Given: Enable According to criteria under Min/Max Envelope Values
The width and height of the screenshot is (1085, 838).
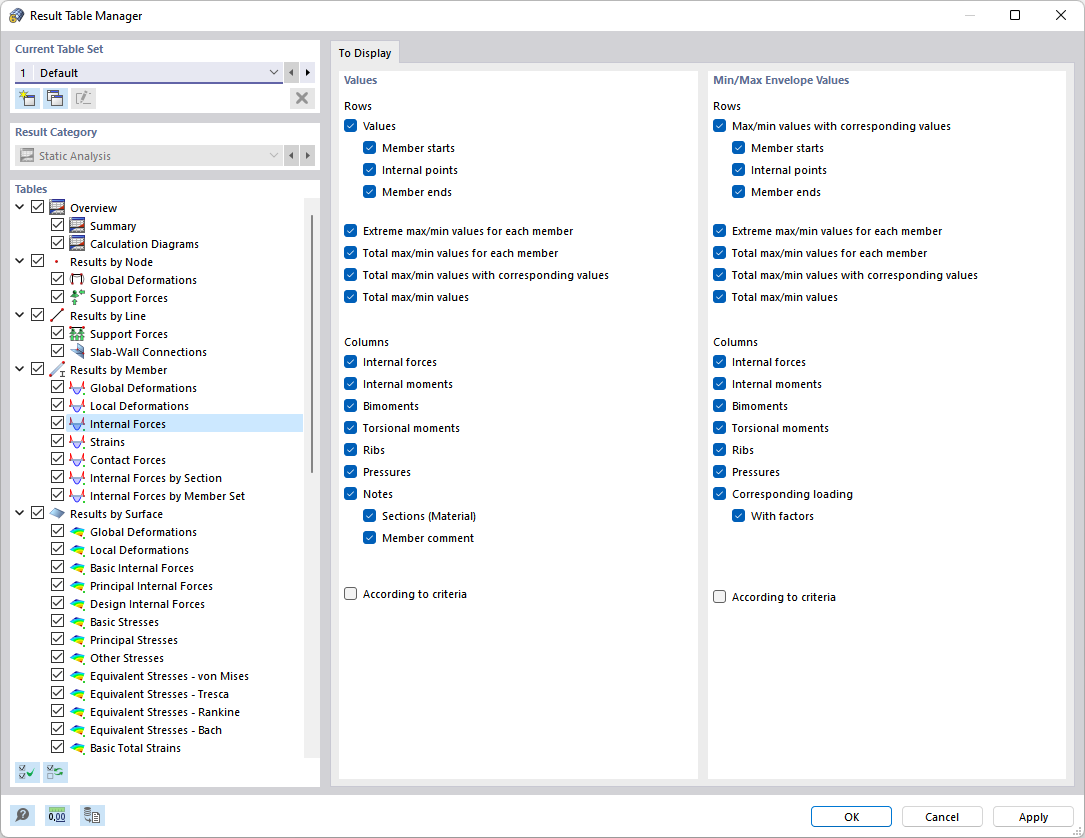Looking at the screenshot, I should 719,596.
